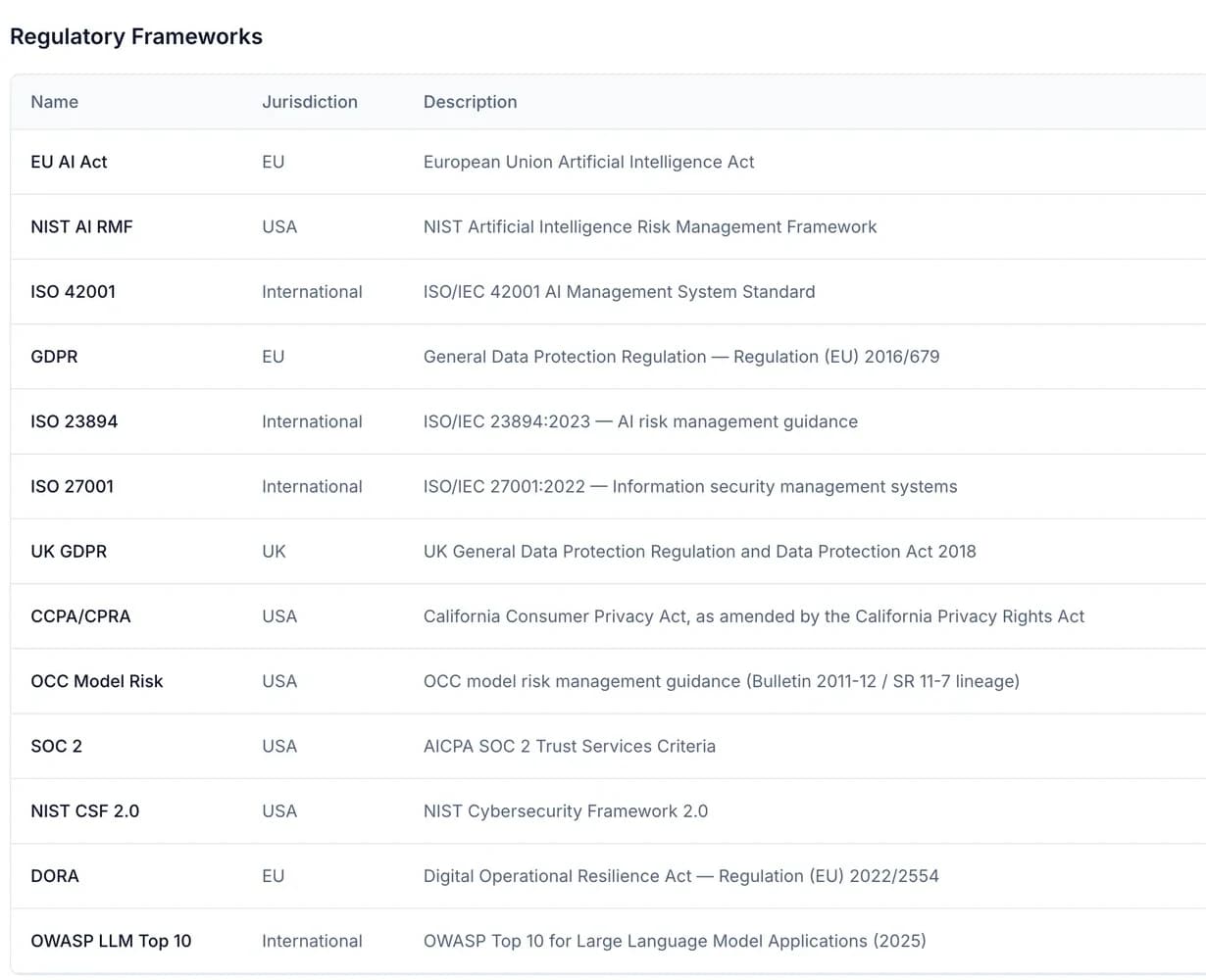Image resolution: width=1206 pixels, height=980 pixels.
Task: Click International jurisdiction in ISO 27001 row
Action: tap(312, 486)
